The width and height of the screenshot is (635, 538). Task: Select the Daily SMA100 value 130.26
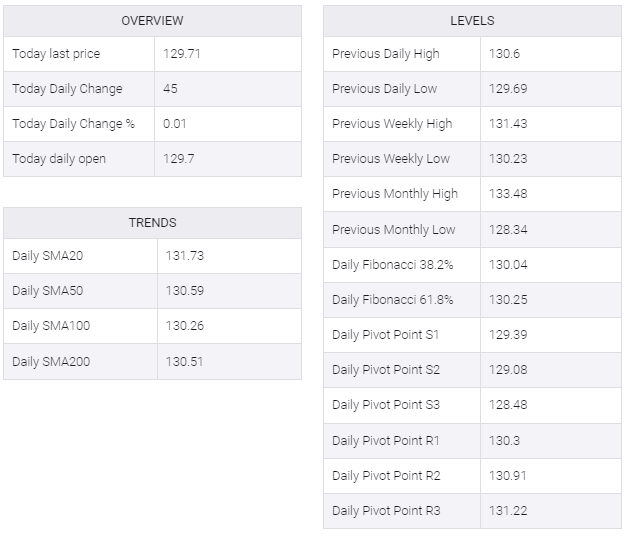coord(185,326)
